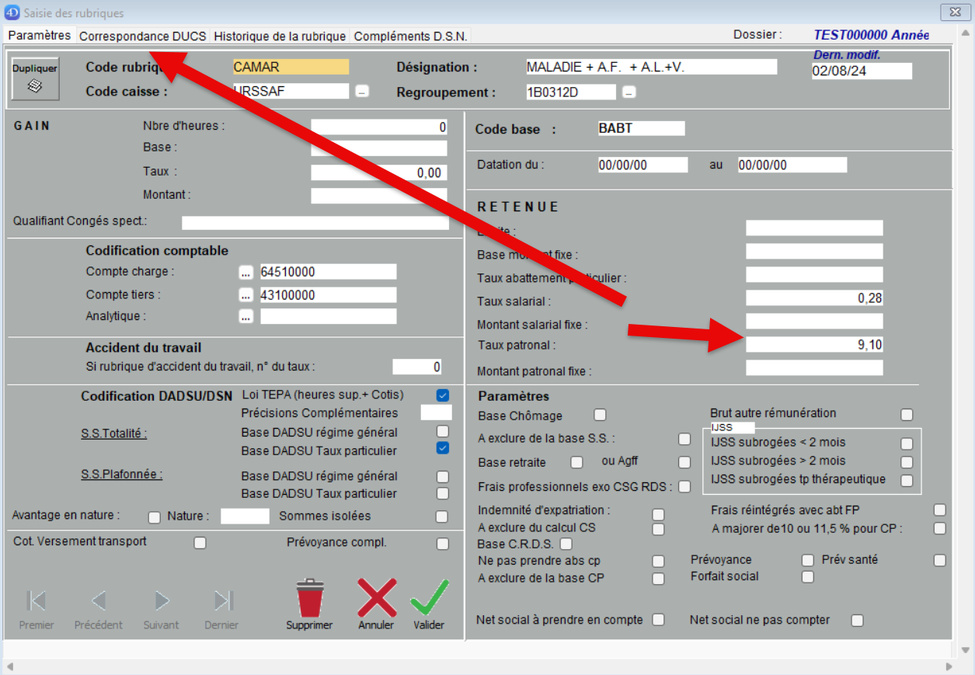This screenshot has height=675, width=975.
Task: Click the Dupliquer icon button
Action: pyautogui.click(x=35, y=79)
